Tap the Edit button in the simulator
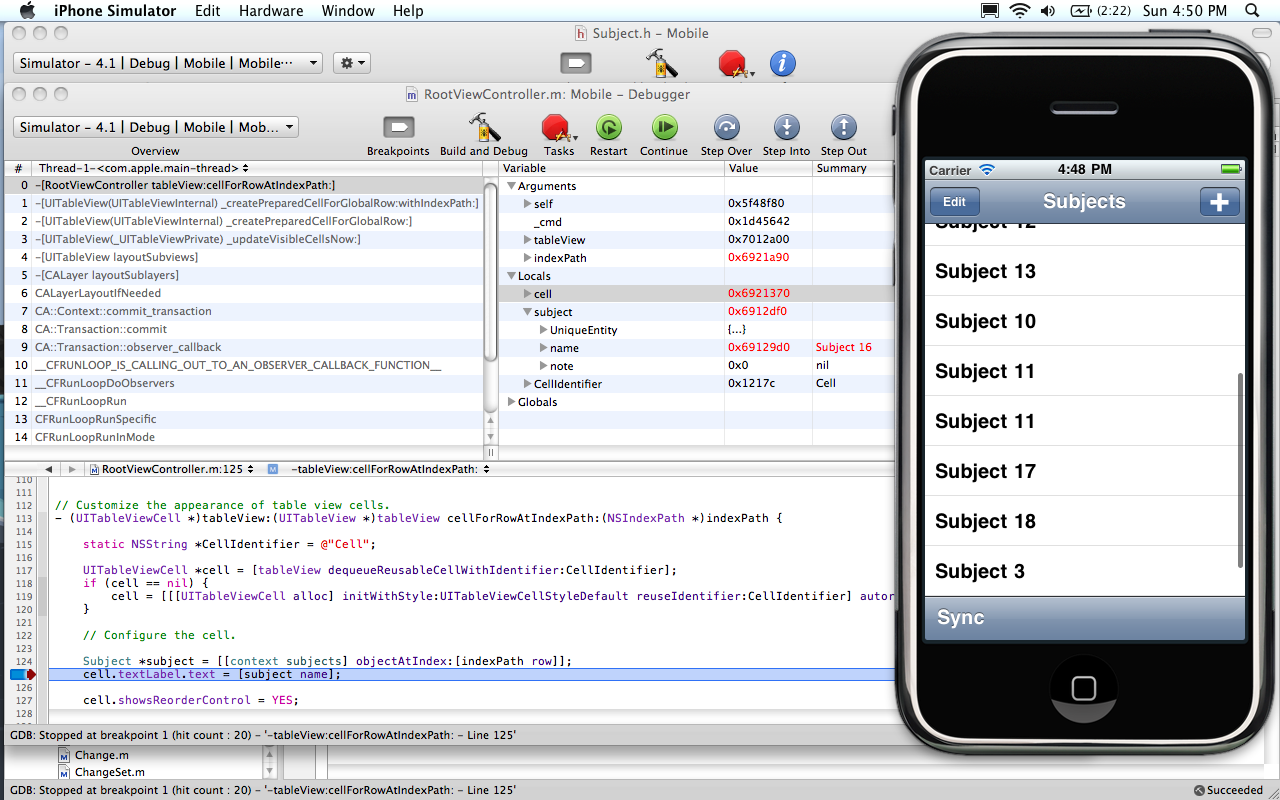This screenshot has width=1280, height=800. click(955, 202)
